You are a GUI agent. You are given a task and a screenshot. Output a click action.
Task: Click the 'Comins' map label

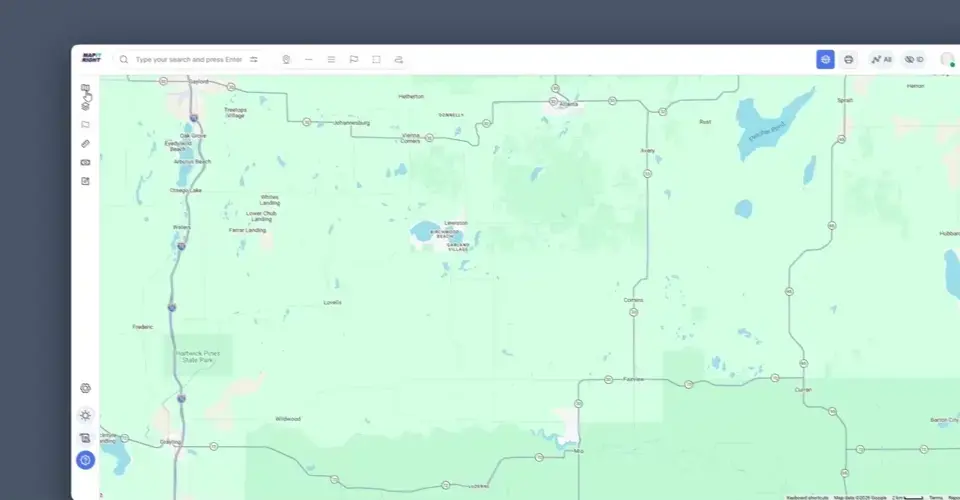[x=634, y=300]
